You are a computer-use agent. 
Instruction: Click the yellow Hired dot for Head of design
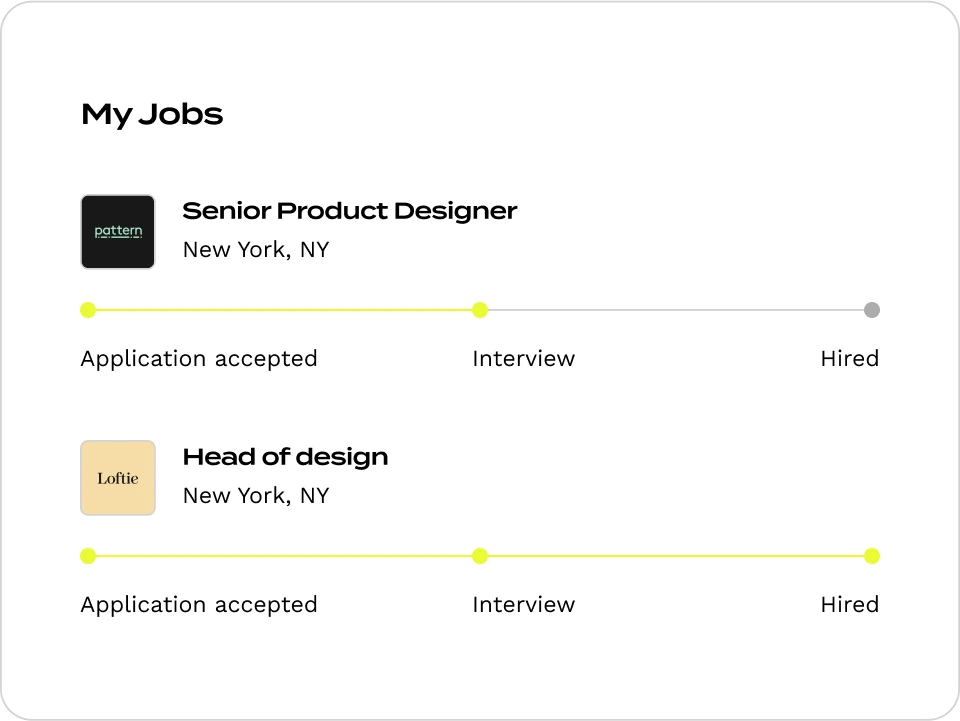(x=872, y=556)
